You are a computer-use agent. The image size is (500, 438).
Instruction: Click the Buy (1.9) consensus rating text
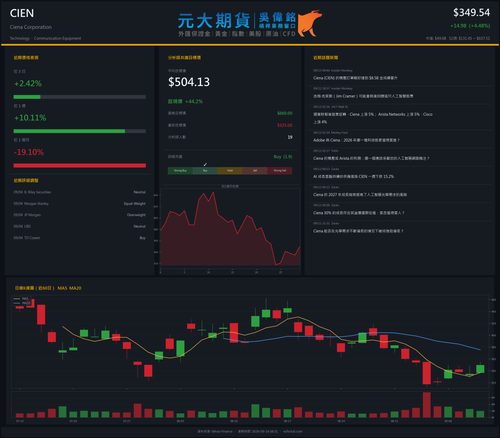(283, 157)
